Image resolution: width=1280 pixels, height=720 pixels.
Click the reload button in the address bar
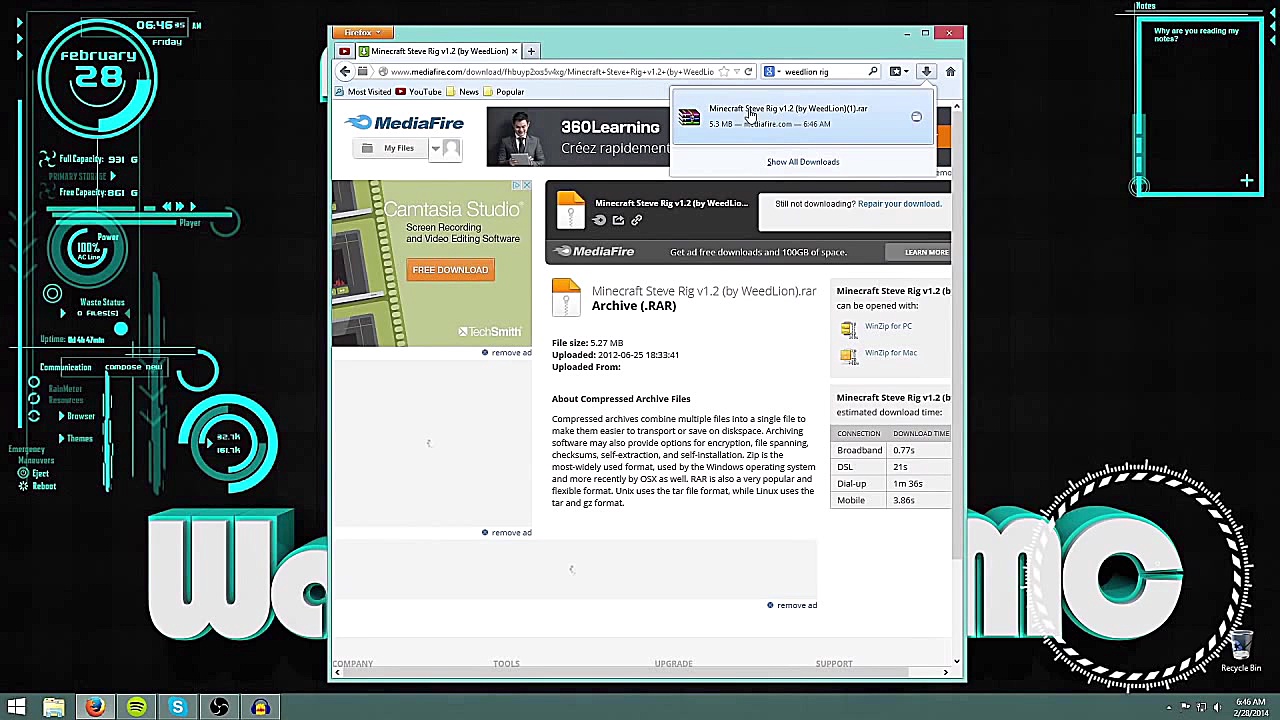tap(748, 72)
